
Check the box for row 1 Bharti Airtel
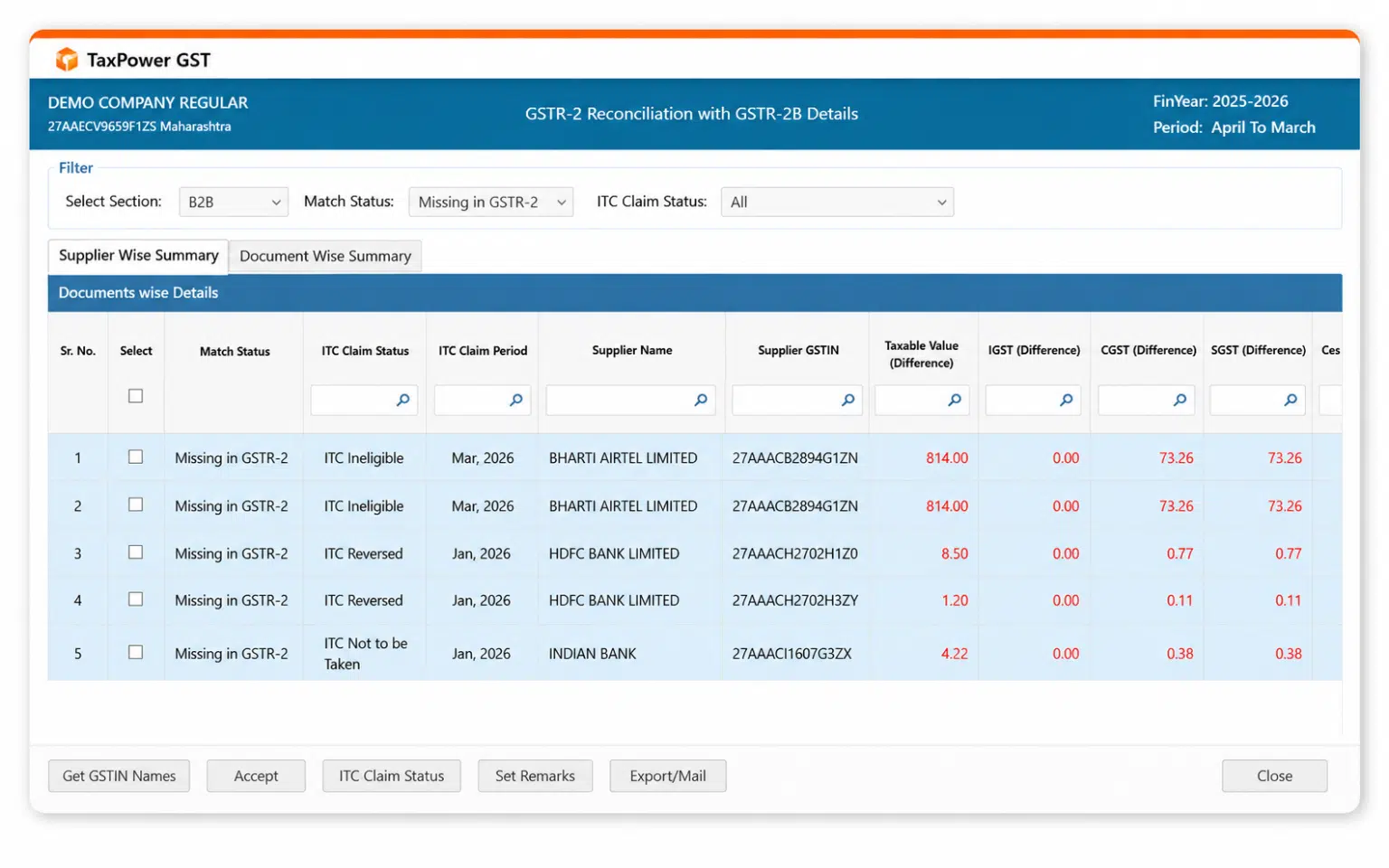point(136,457)
